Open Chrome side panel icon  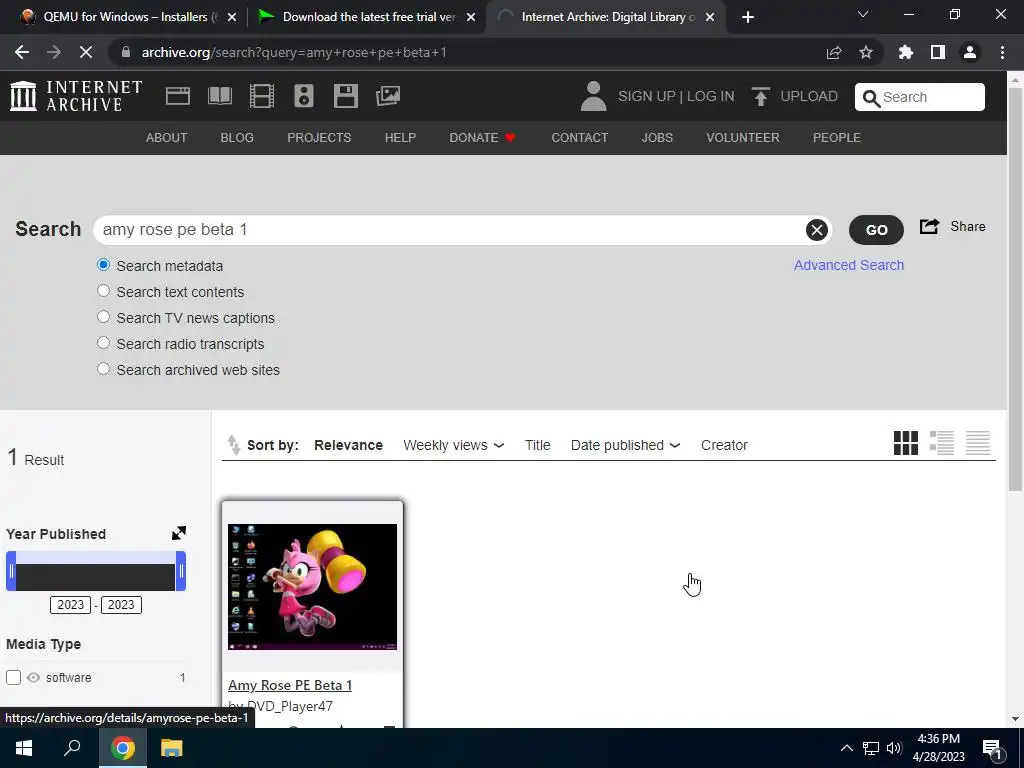tap(938, 52)
